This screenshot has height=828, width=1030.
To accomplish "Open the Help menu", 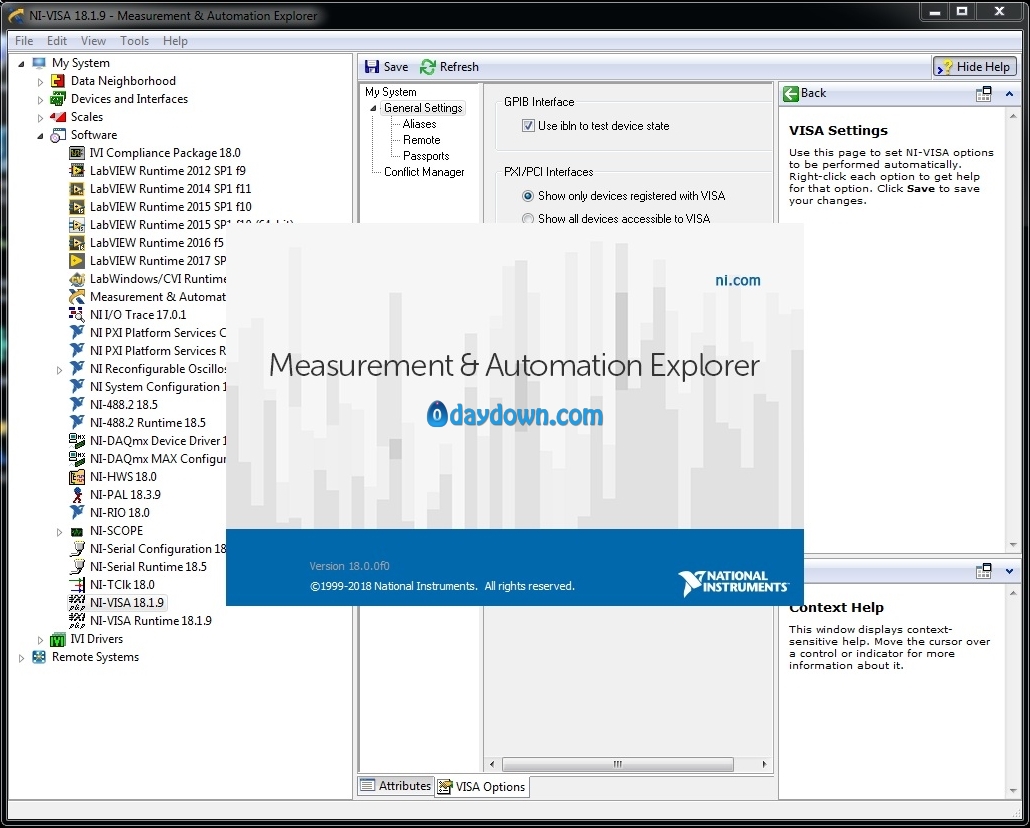I will tap(175, 41).
